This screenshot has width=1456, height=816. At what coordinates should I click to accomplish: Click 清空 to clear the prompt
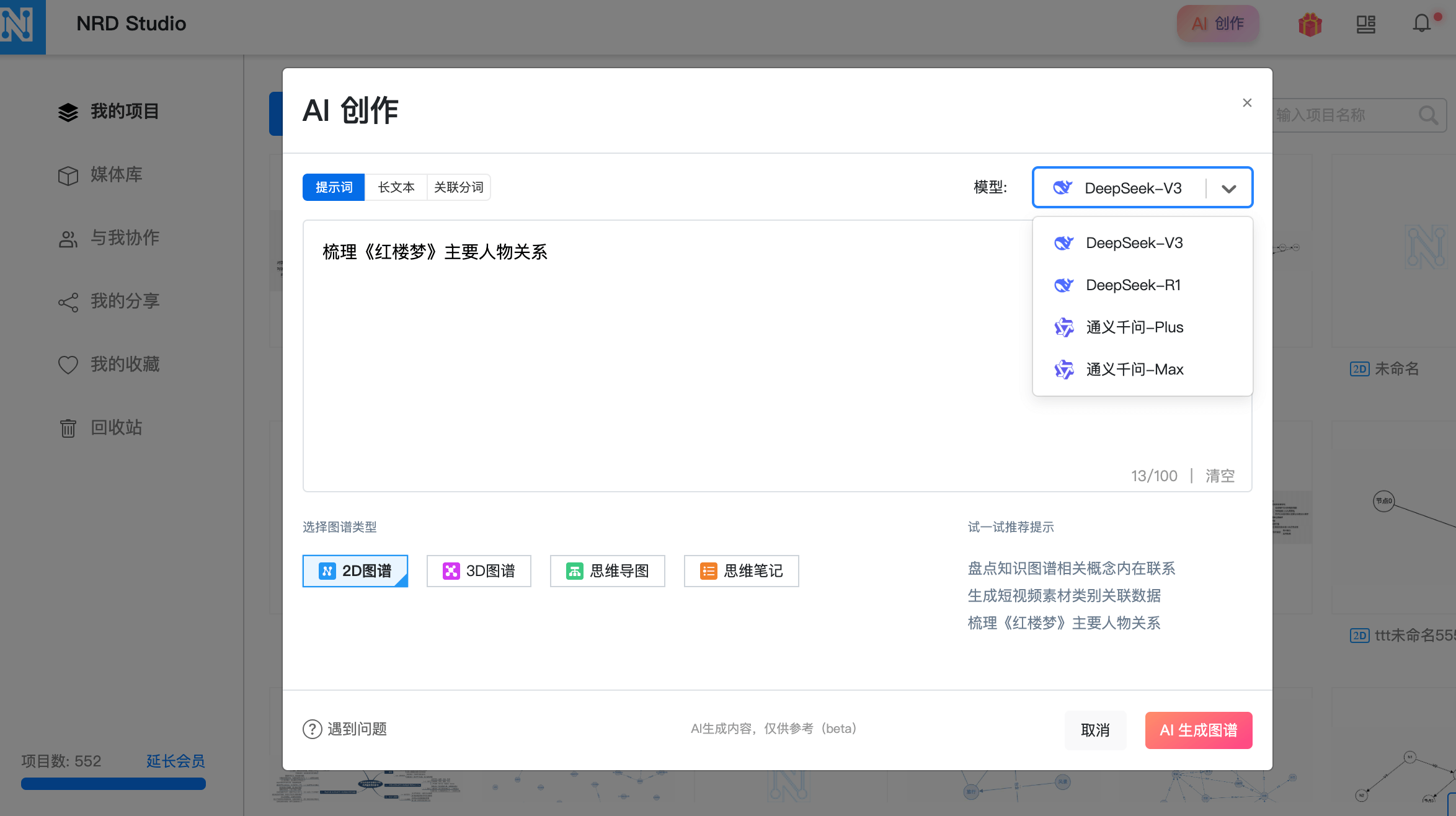pyautogui.click(x=1220, y=476)
